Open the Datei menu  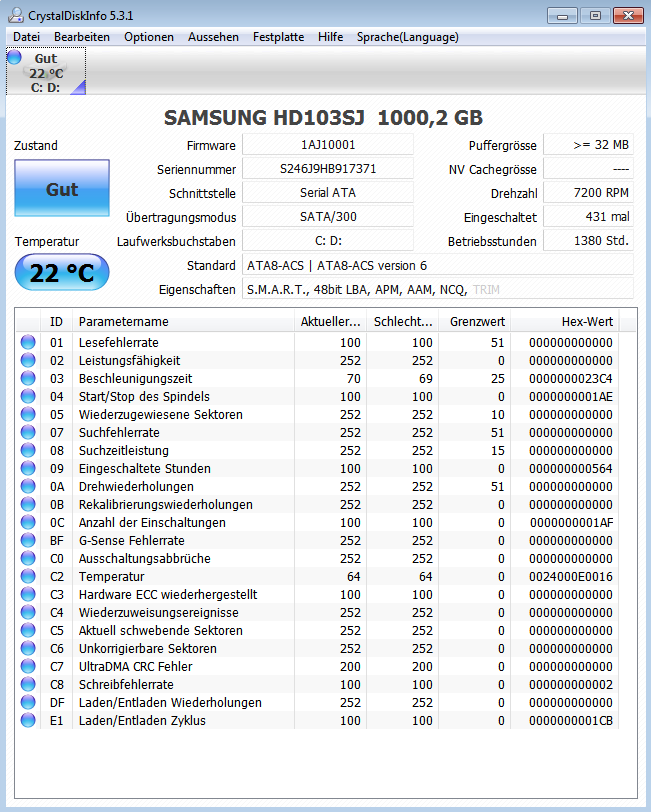click(26, 37)
